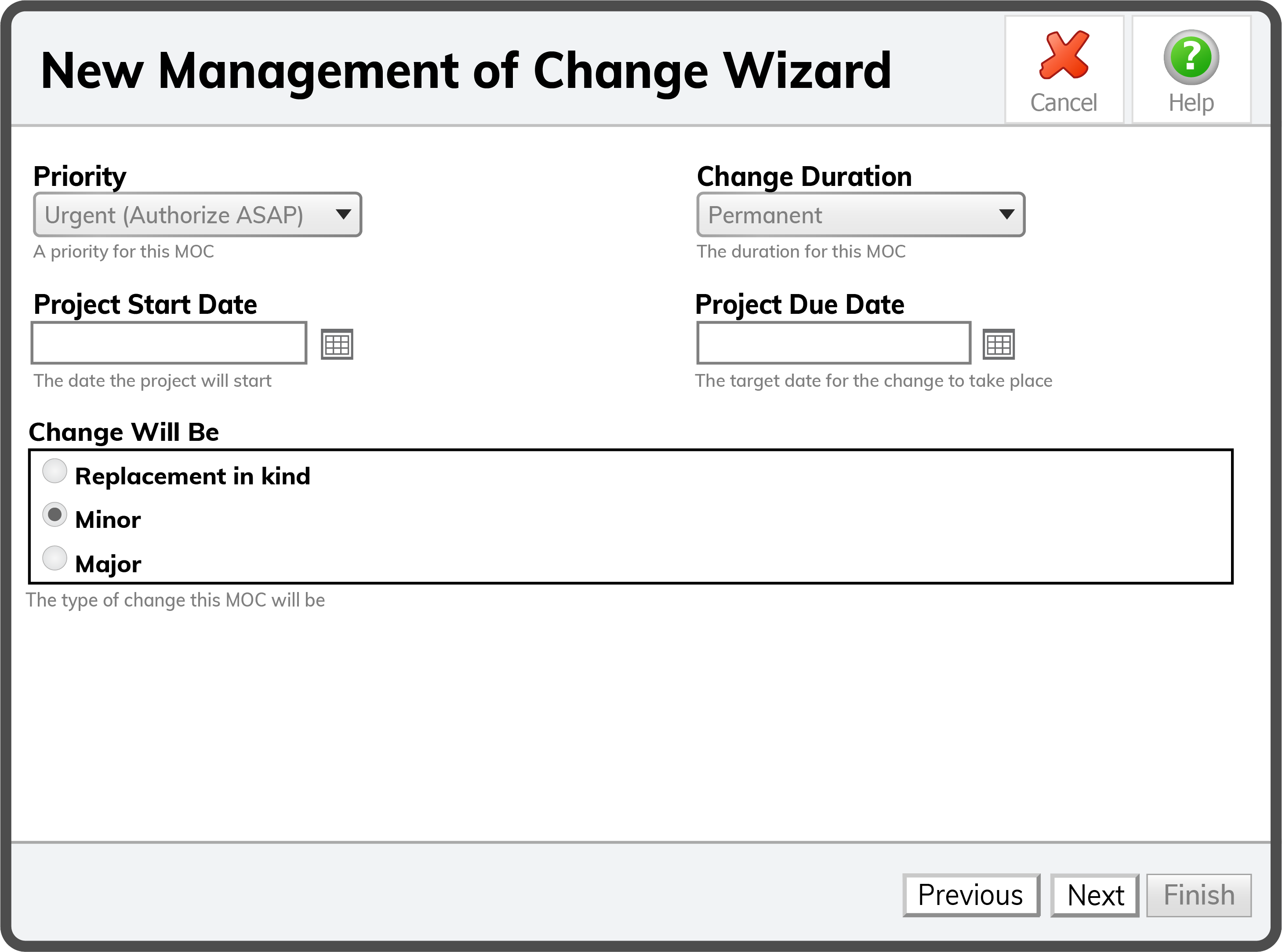The width and height of the screenshot is (1282, 952).
Task: Click the Replacement in kind label
Action: (x=192, y=476)
